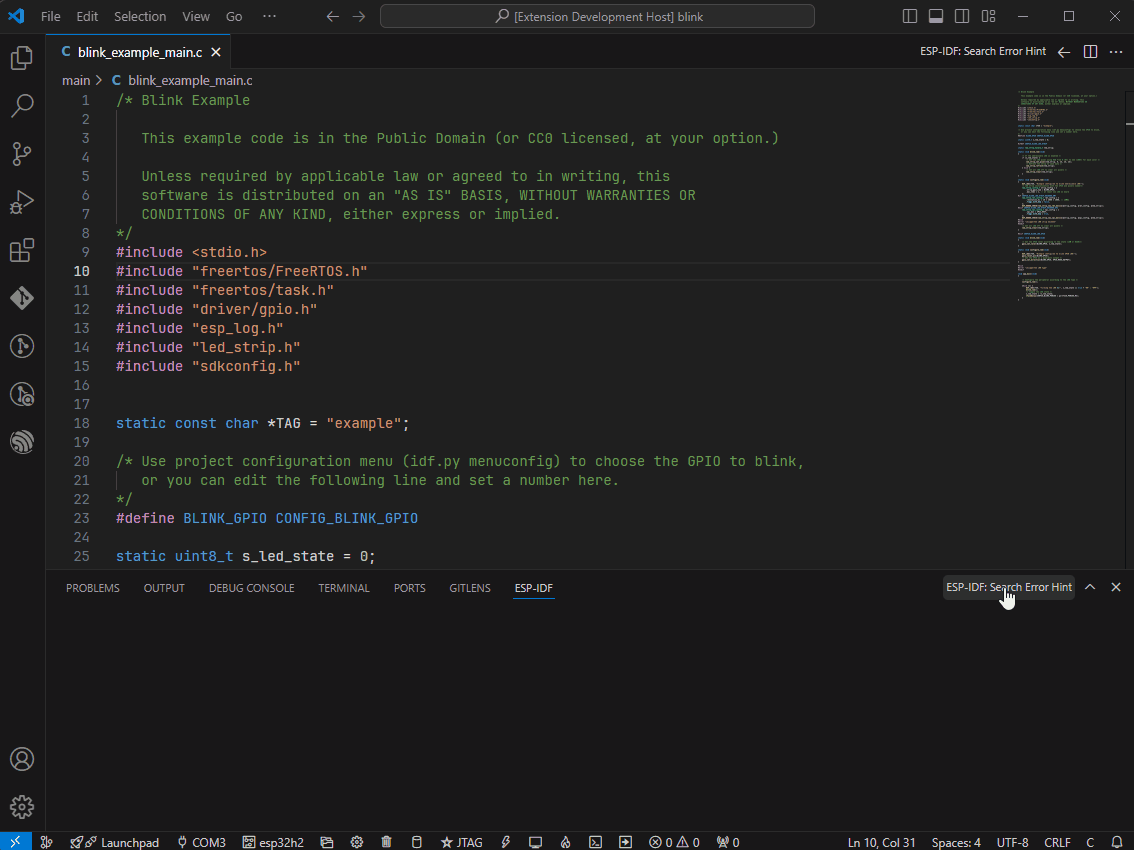Open Source Control view

pyautogui.click(x=22, y=153)
